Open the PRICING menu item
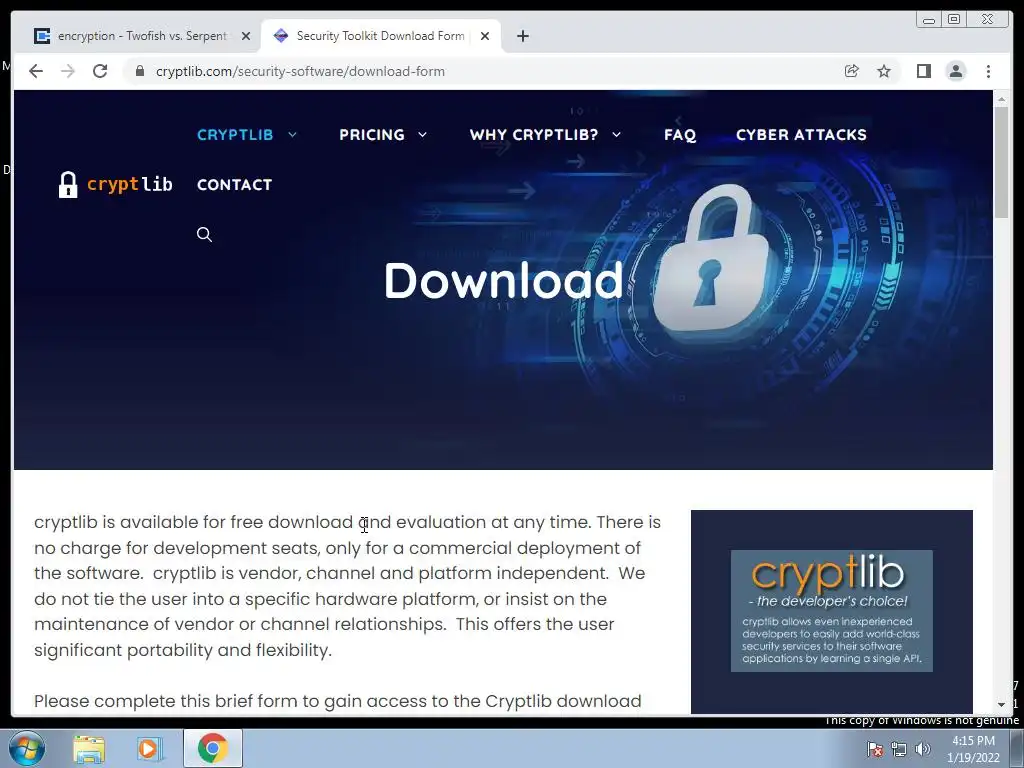 (372, 135)
